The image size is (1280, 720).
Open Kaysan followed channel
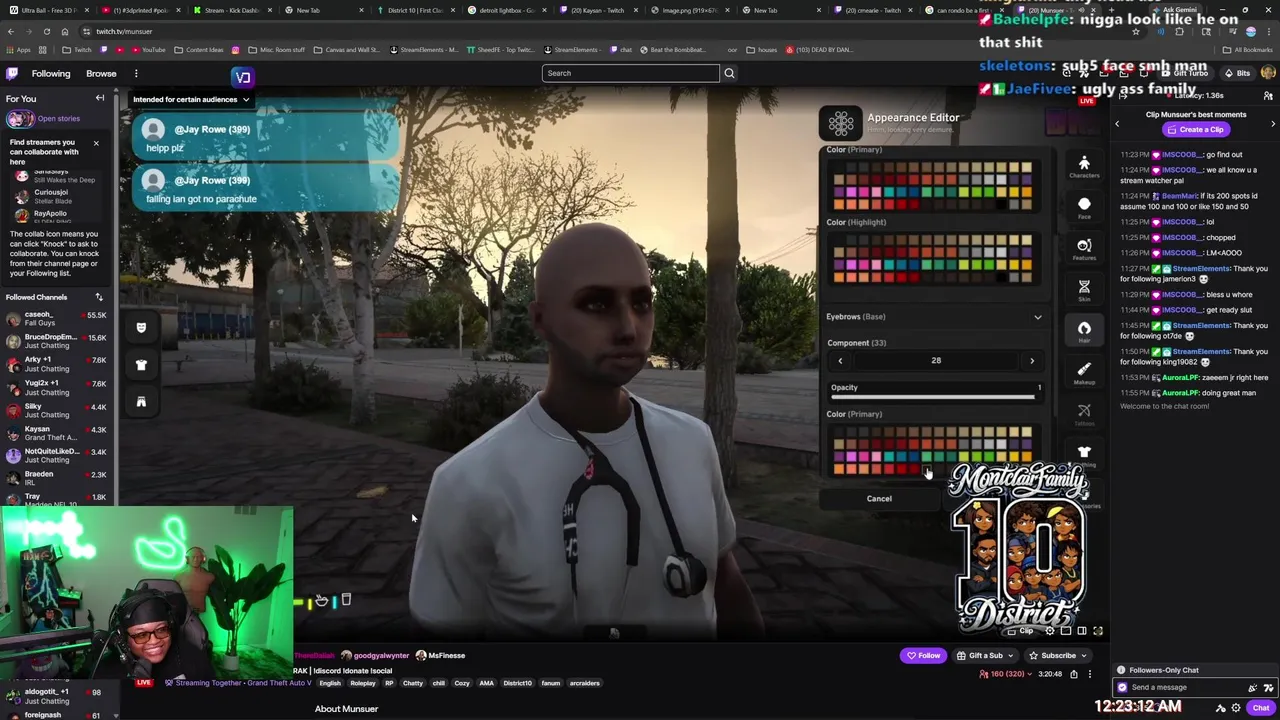pyautogui.click(x=58, y=433)
